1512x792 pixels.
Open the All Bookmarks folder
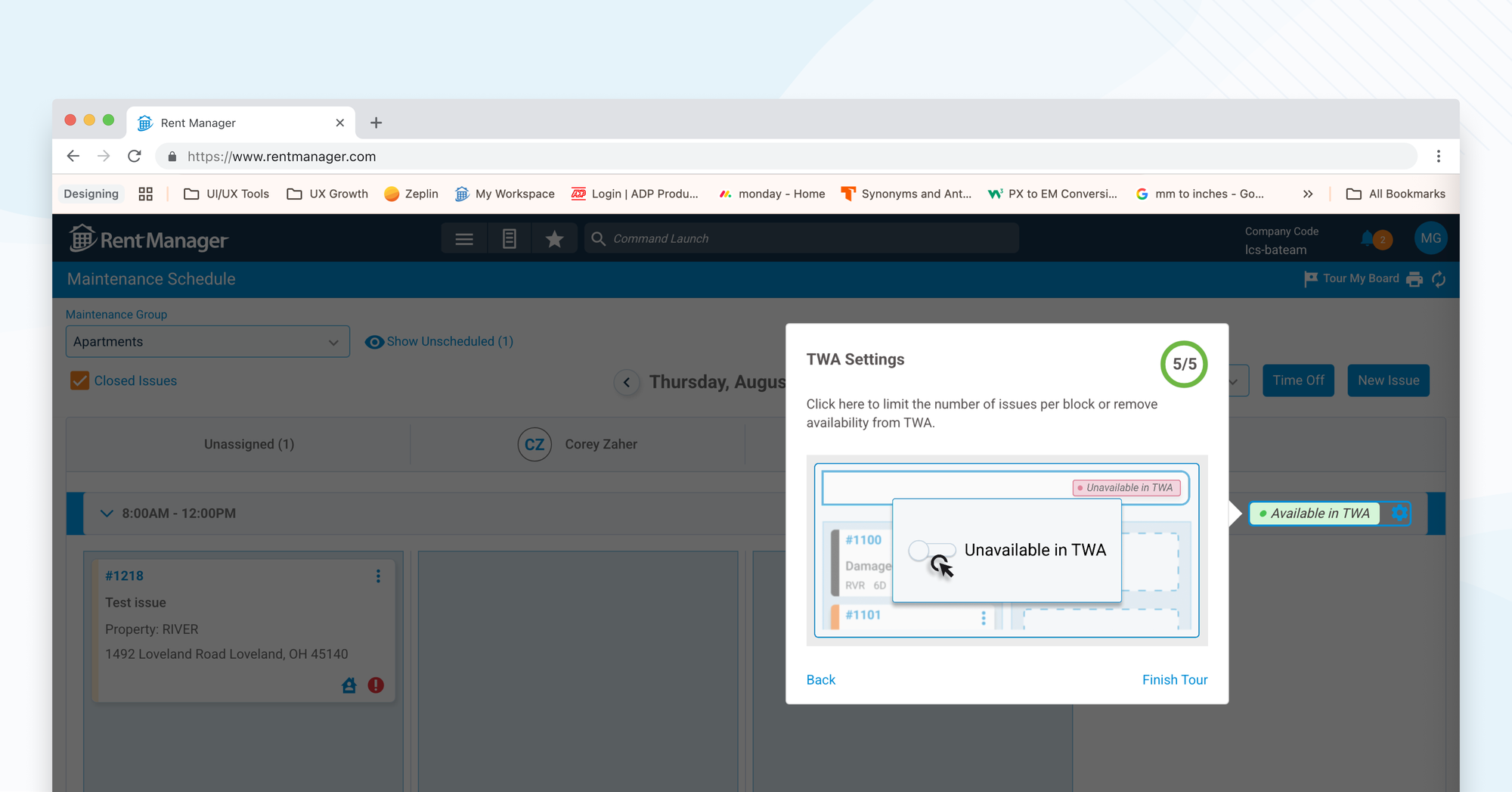tap(1396, 194)
